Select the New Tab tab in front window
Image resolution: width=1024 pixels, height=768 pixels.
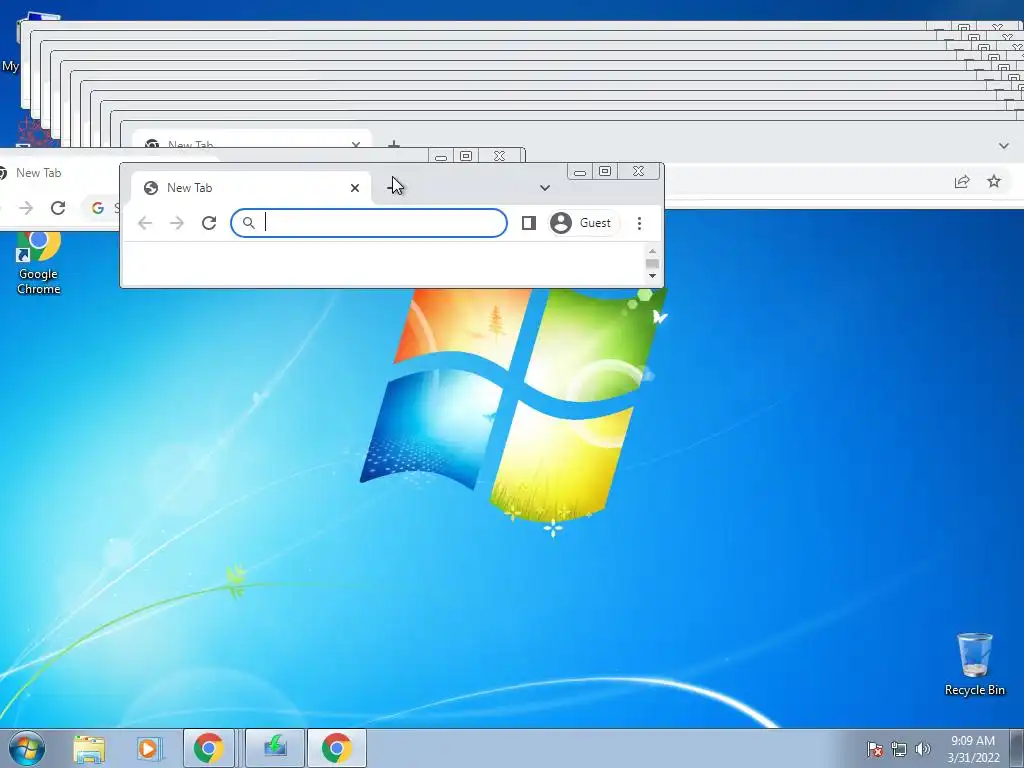251,188
